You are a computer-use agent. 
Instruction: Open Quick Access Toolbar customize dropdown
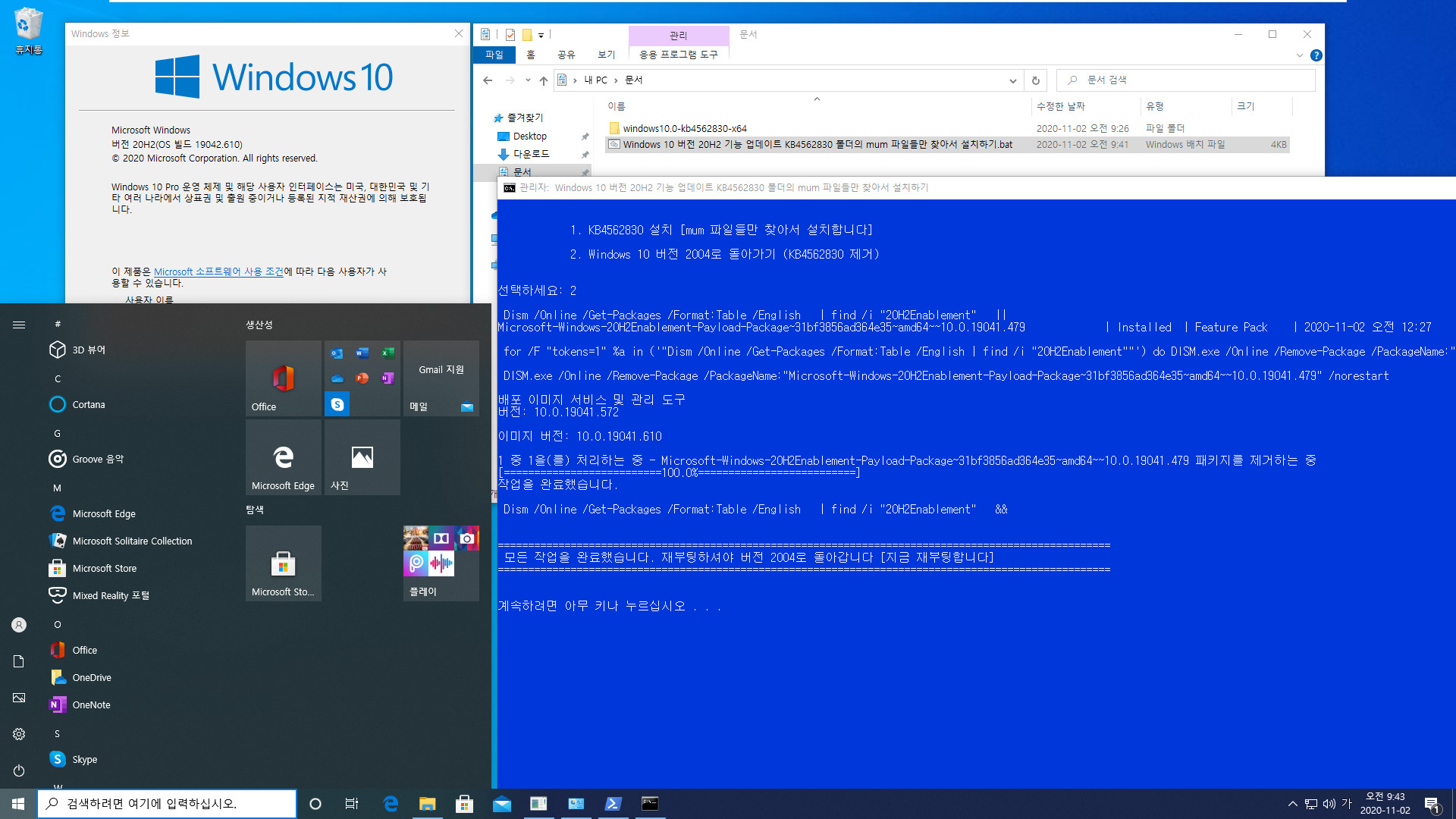pyautogui.click(x=541, y=35)
